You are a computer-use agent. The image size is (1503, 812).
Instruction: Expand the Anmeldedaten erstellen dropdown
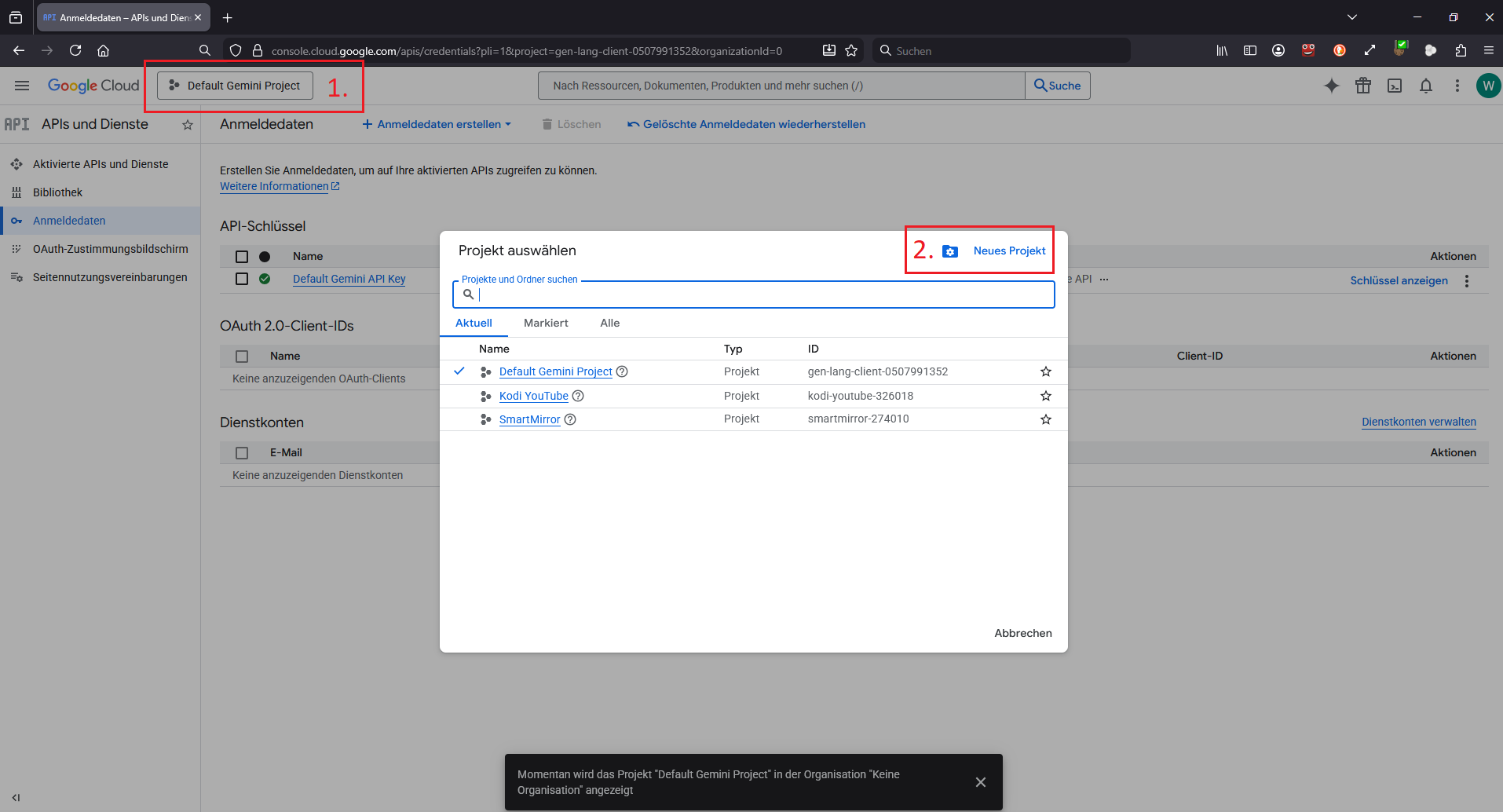[437, 124]
